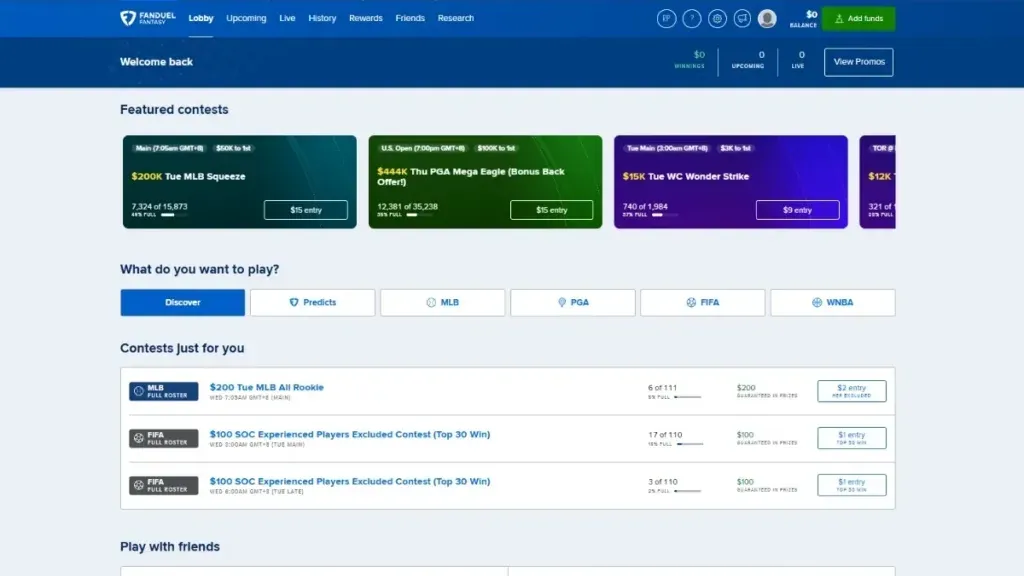Click the Tue WC Wonder Strike card title
The height and width of the screenshot is (576, 1024).
point(686,176)
